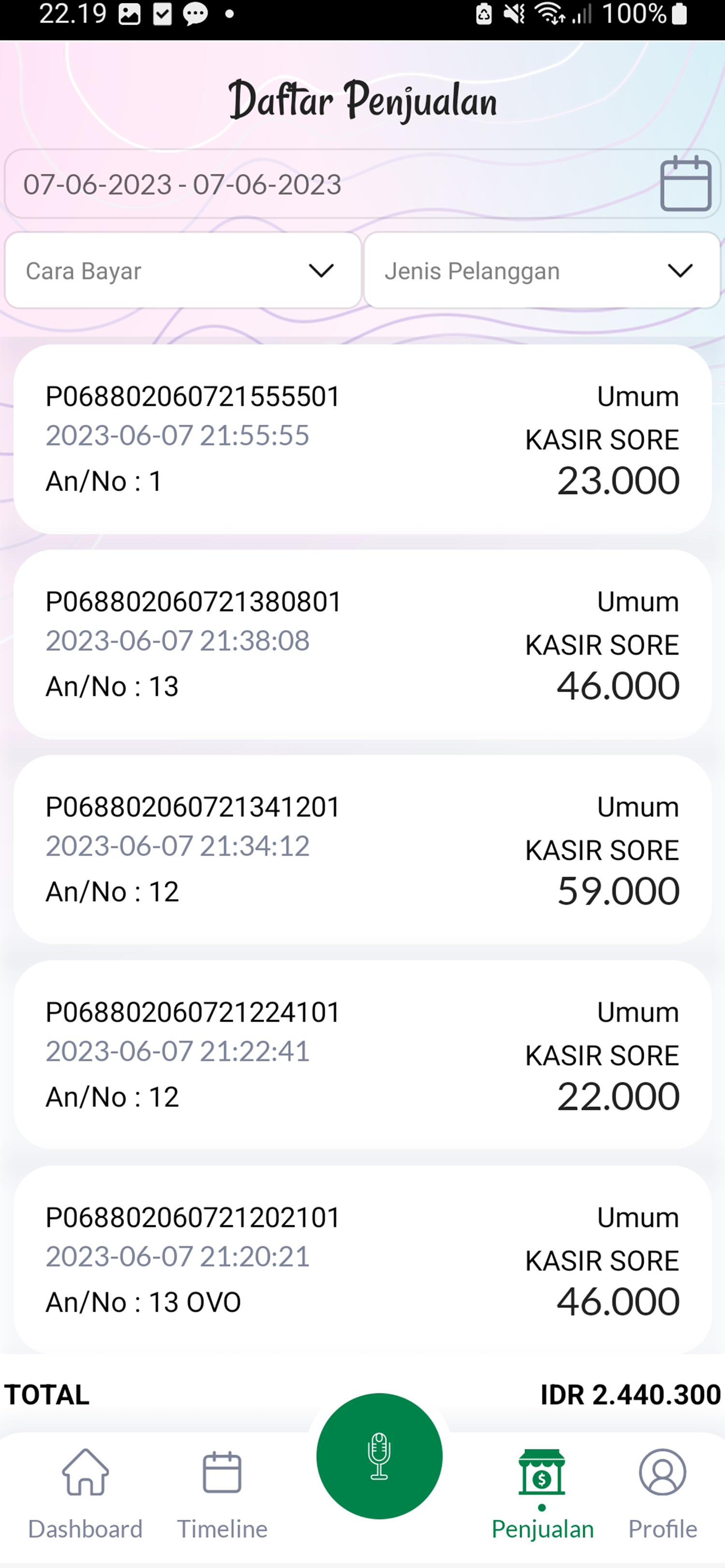The image size is (725, 1568).
Task: Tap the gallery notification icon in status bar
Action: 129,14
